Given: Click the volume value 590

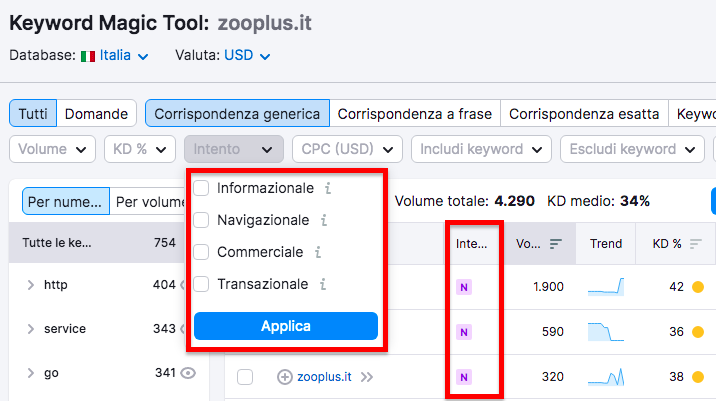Looking at the screenshot, I should (553, 332).
